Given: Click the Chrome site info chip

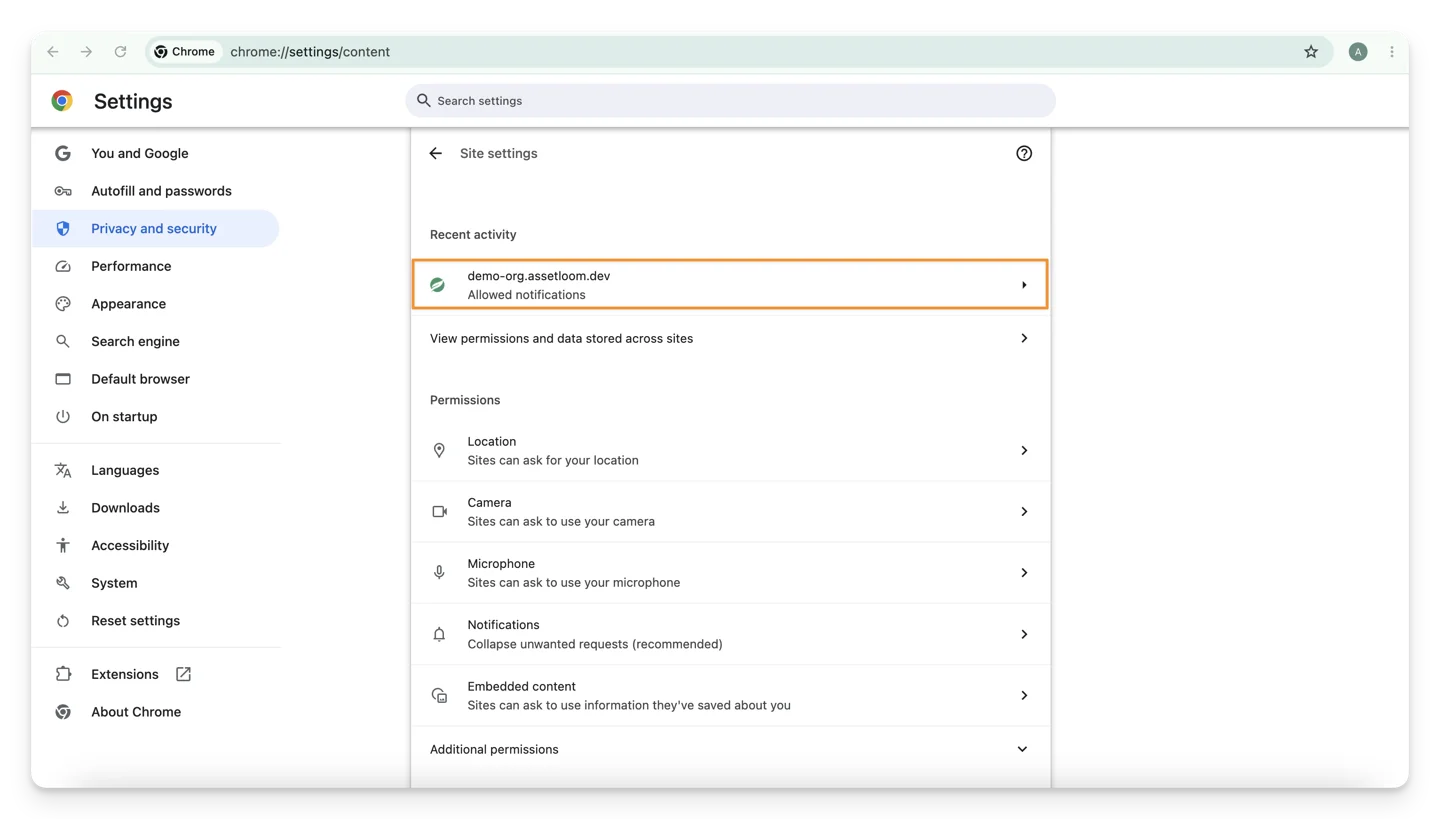Looking at the screenshot, I should 185,52.
